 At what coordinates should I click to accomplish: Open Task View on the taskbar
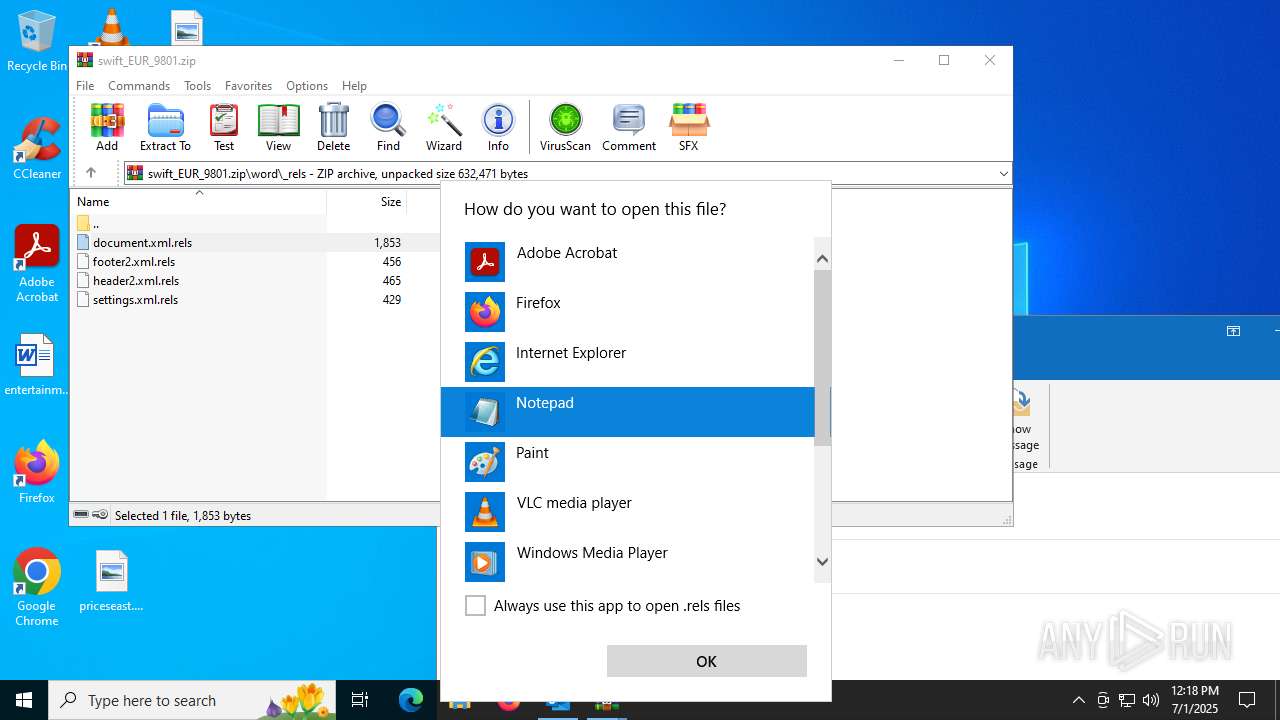(x=360, y=700)
